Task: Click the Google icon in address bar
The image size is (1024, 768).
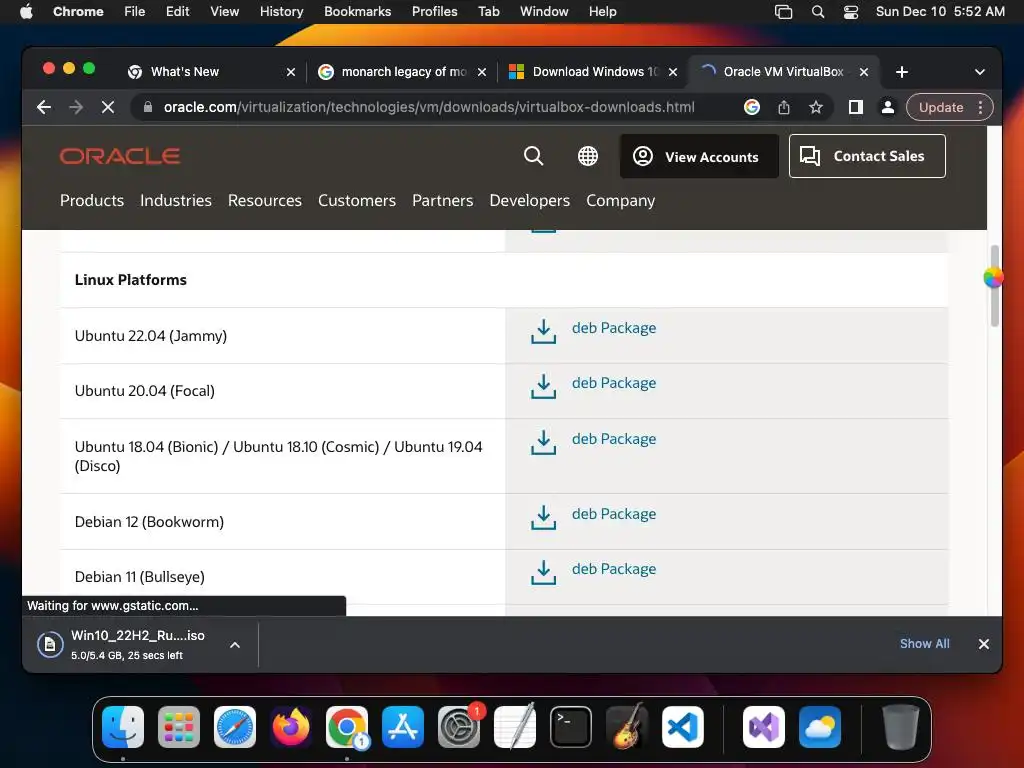Action: pos(752,107)
